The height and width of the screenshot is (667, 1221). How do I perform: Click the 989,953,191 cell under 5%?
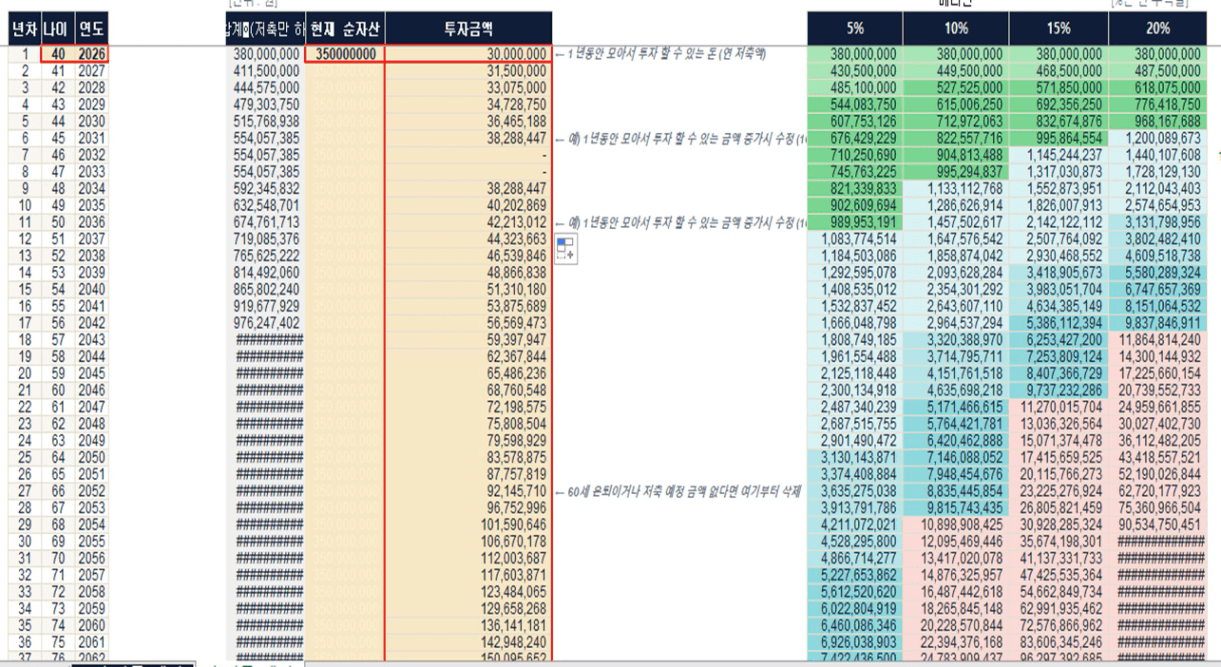tap(854, 222)
